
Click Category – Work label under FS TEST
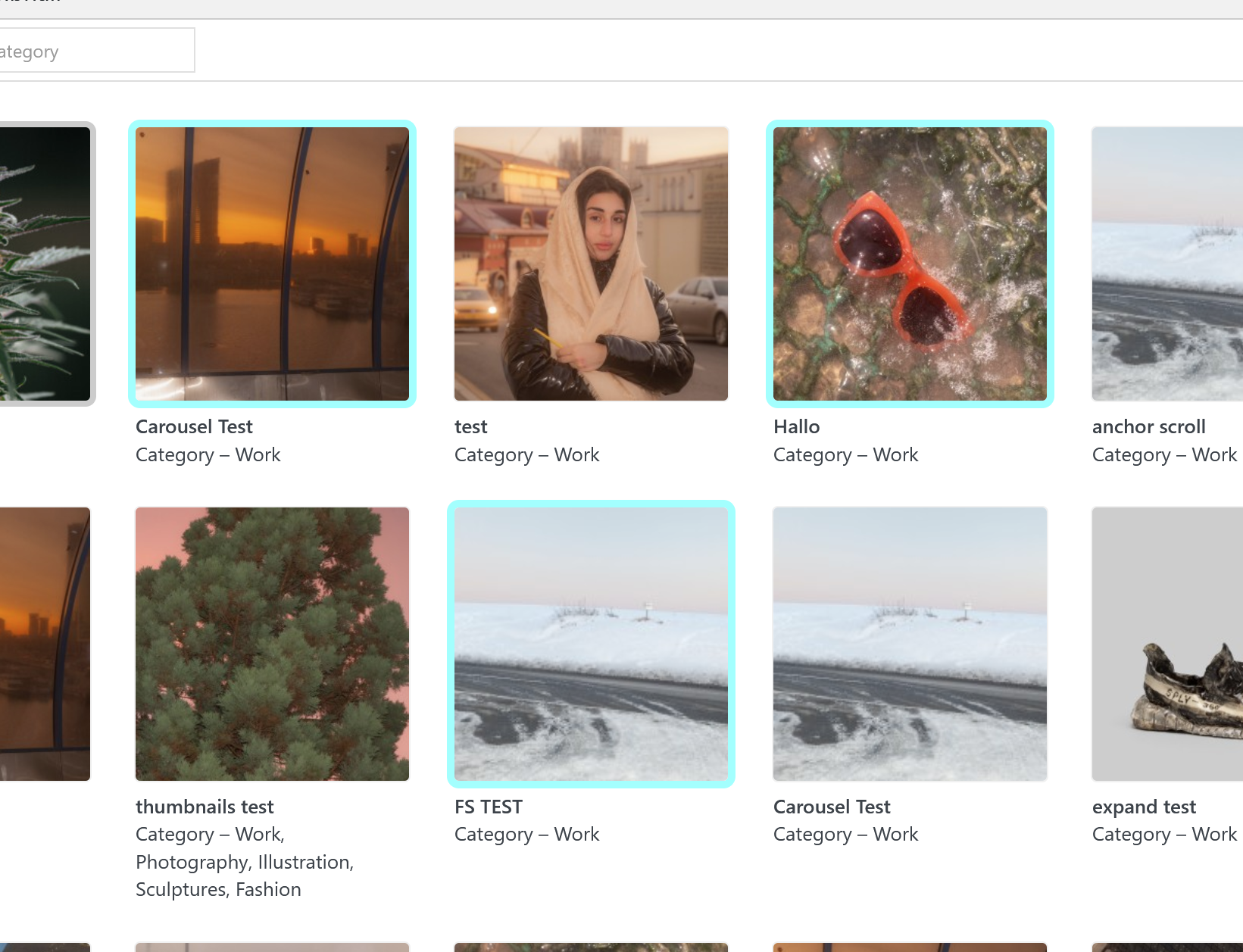click(x=526, y=835)
